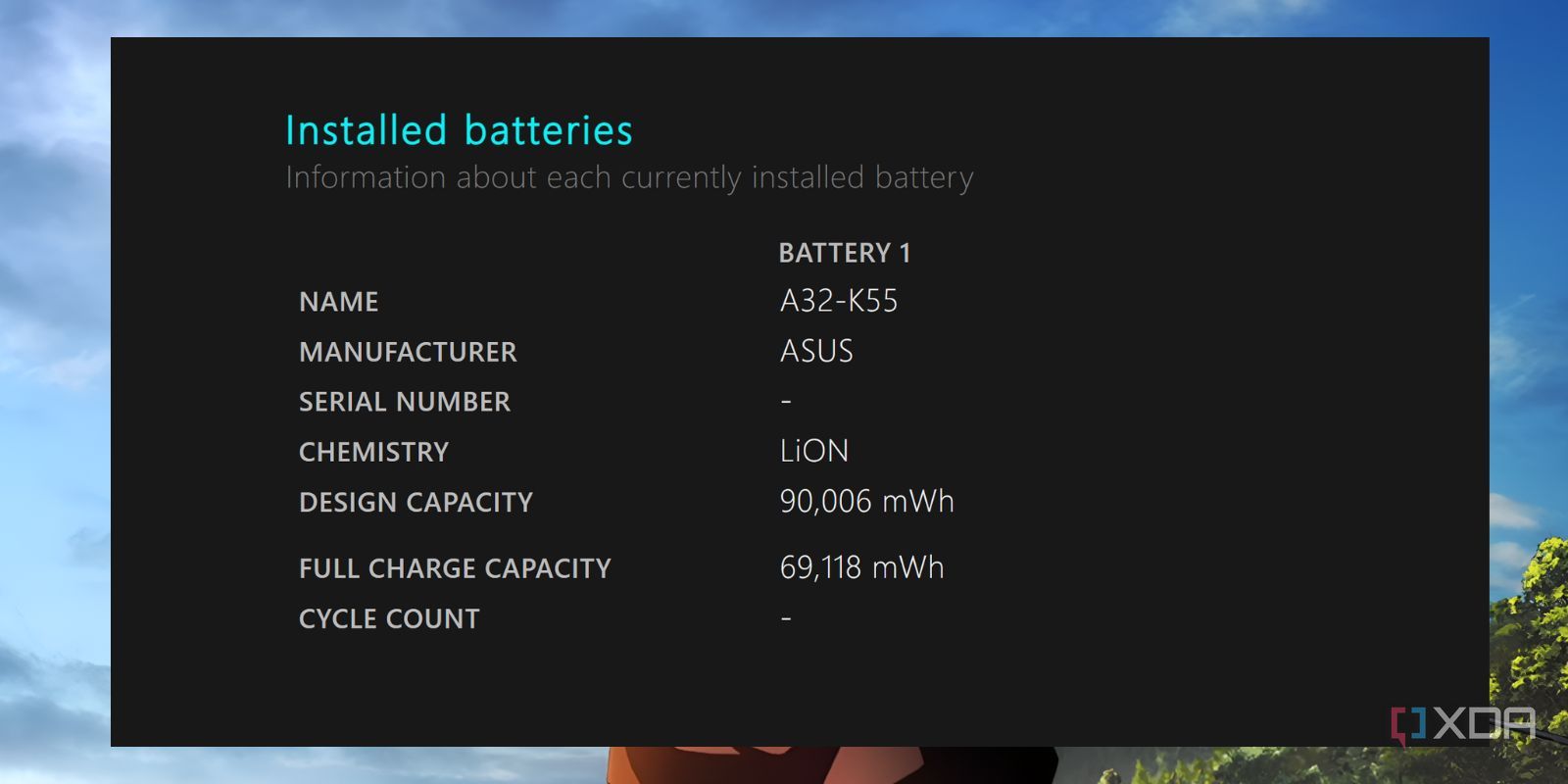Click the serial number dash value
Viewport: 1568px width, 784px height.
786,401
